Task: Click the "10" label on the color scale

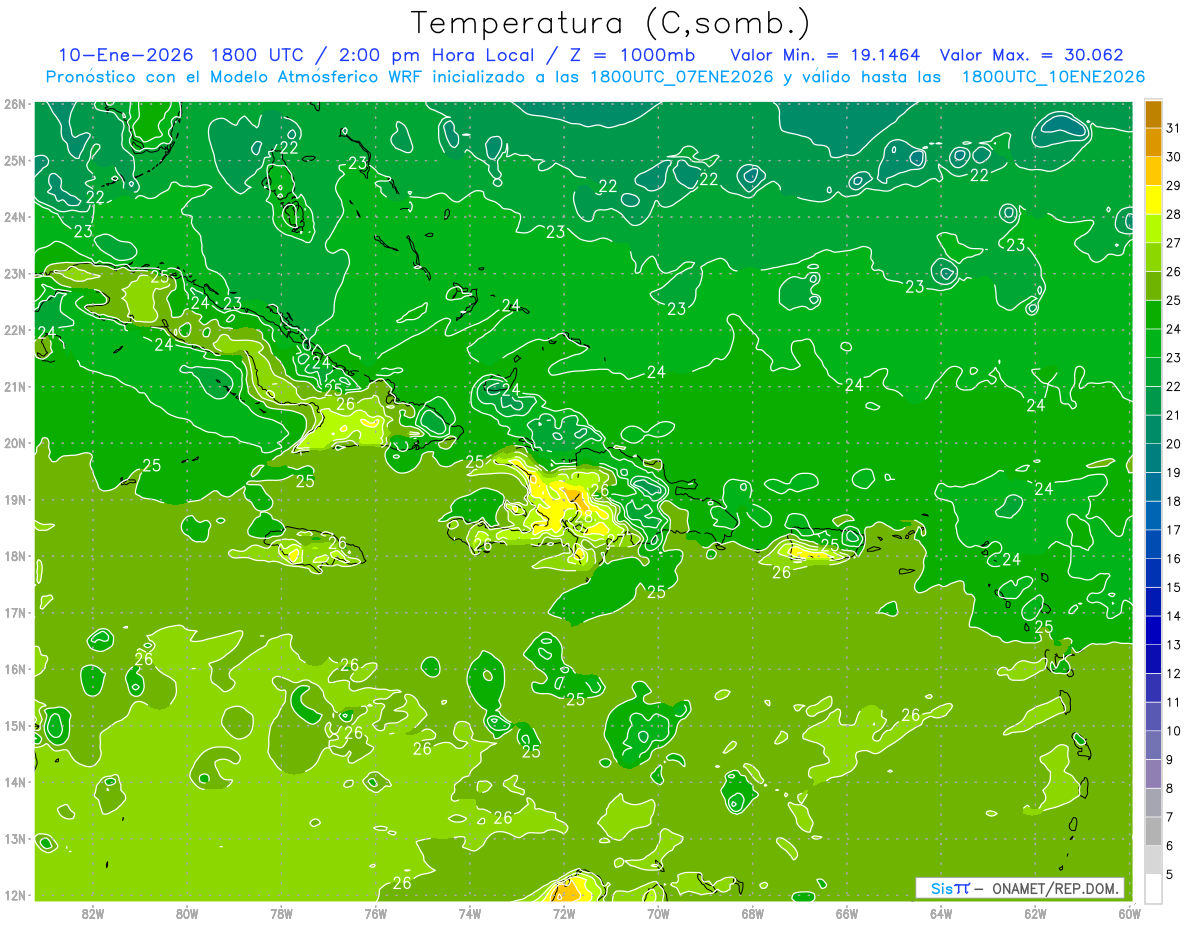Action: 1174,731
